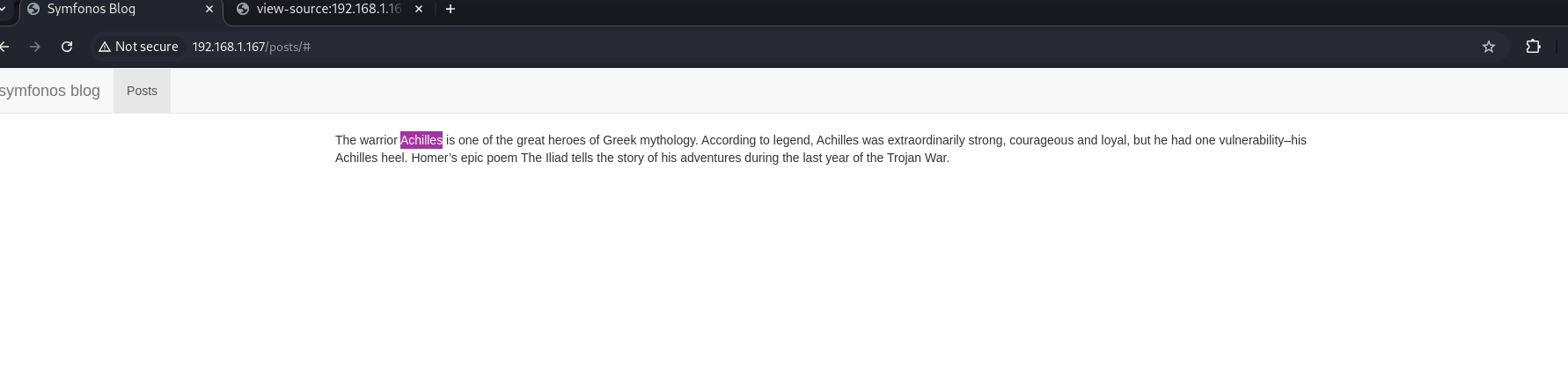
Task: Go back to the previous page
Action: pyautogui.click(x=4, y=47)
